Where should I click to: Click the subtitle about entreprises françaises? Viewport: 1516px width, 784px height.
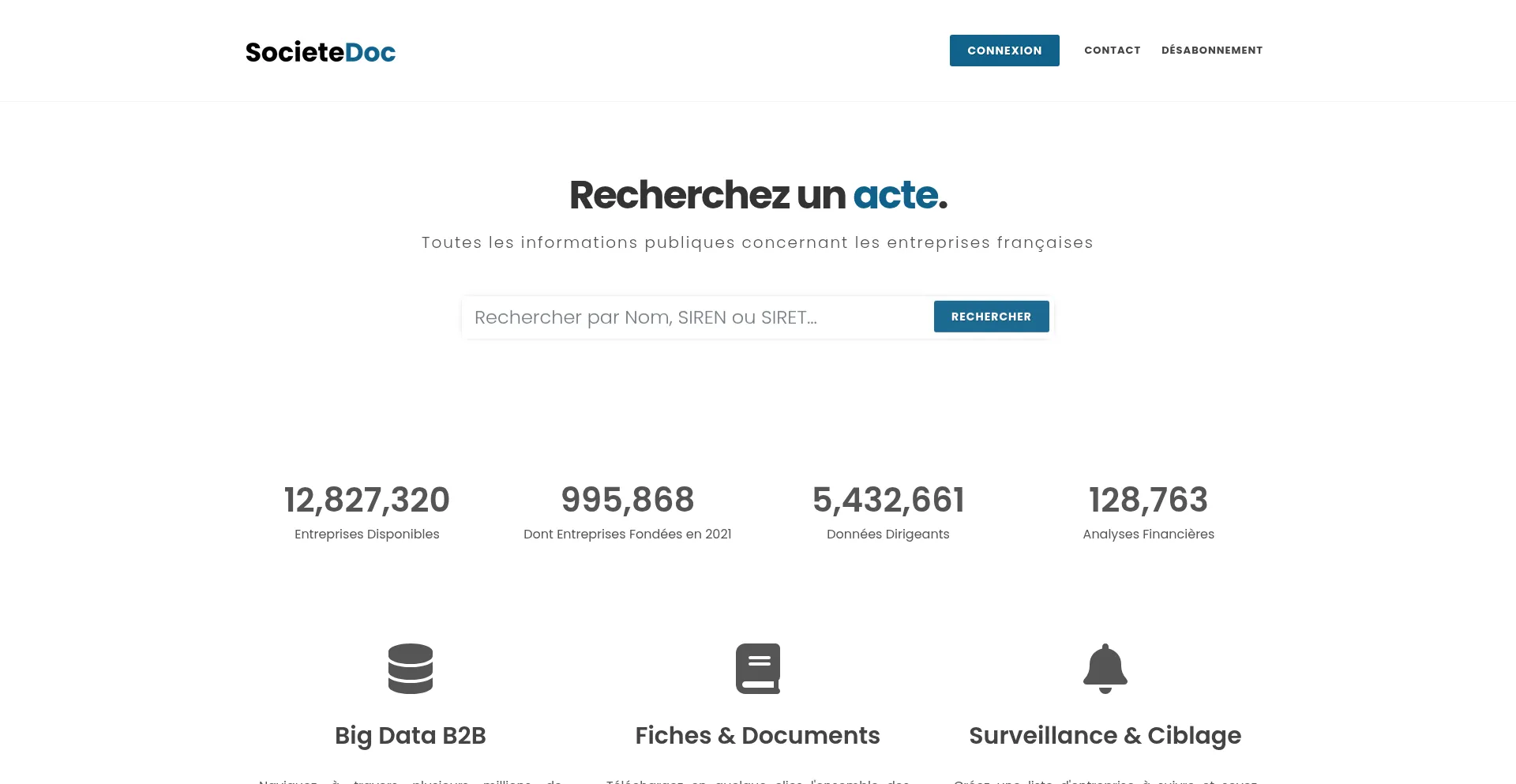click(x=757, y=242)
